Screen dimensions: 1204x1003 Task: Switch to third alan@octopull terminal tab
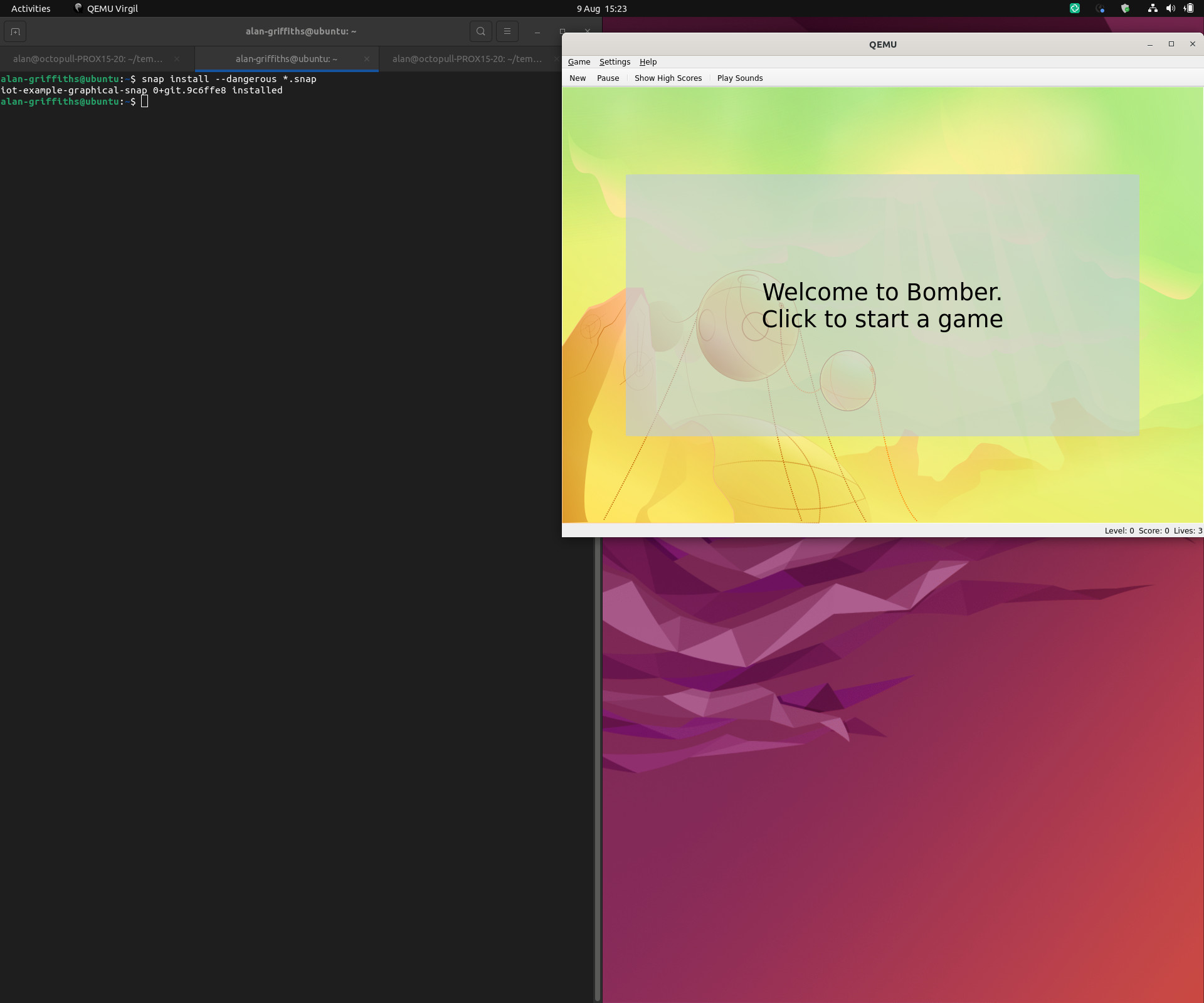(x=467, y=59)
